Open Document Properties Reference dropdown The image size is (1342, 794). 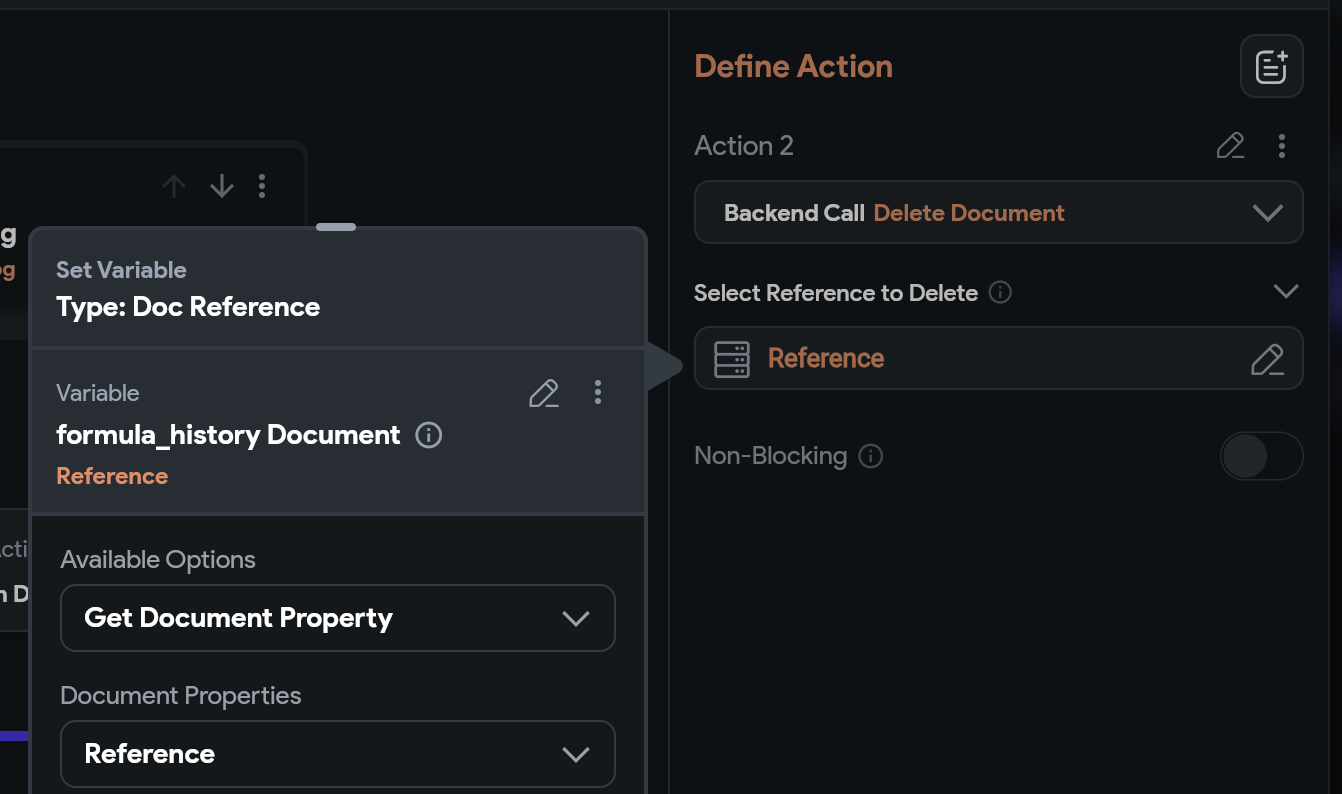pyautogui.click(x=337, y=754)
